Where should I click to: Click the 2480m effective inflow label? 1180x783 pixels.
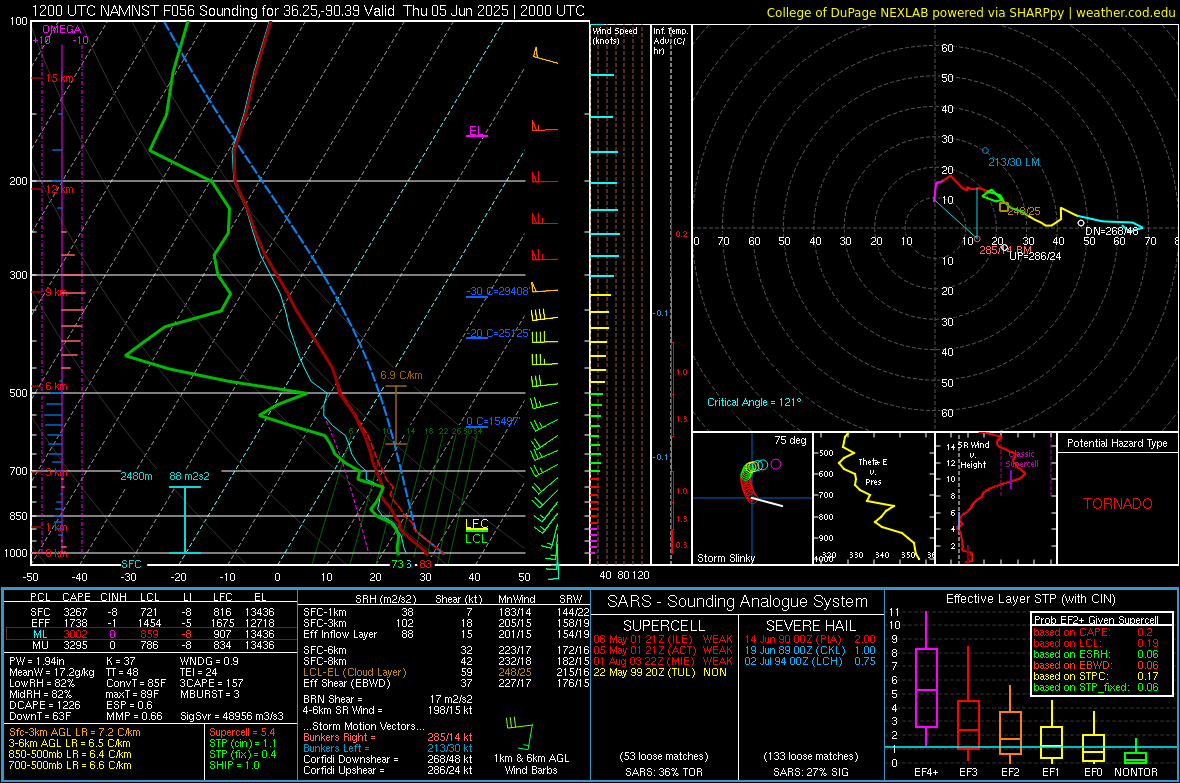[x=136, y=477]
